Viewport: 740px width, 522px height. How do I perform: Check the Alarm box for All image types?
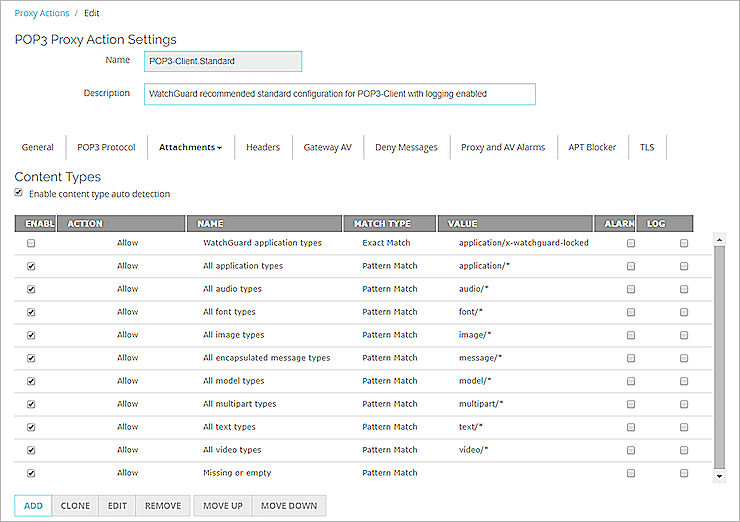[630, 335]
